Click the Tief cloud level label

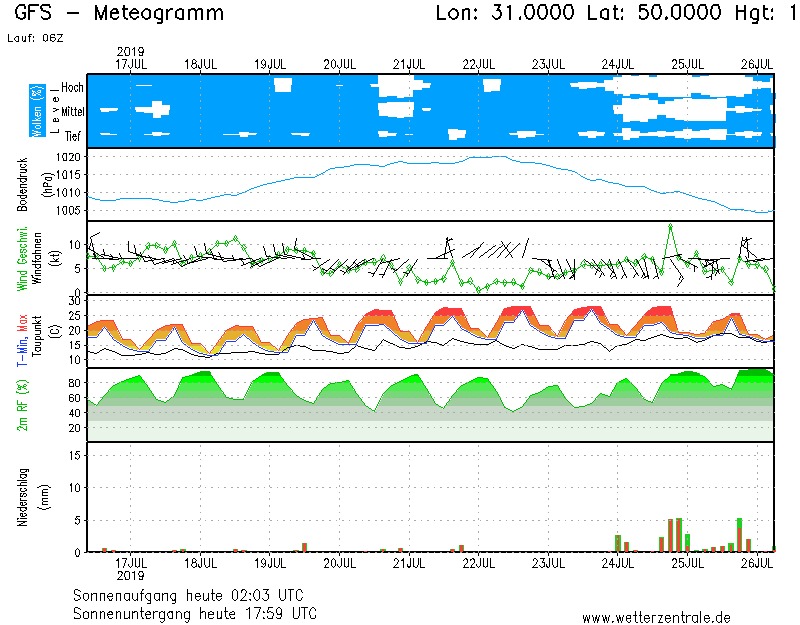coord(73,135)
